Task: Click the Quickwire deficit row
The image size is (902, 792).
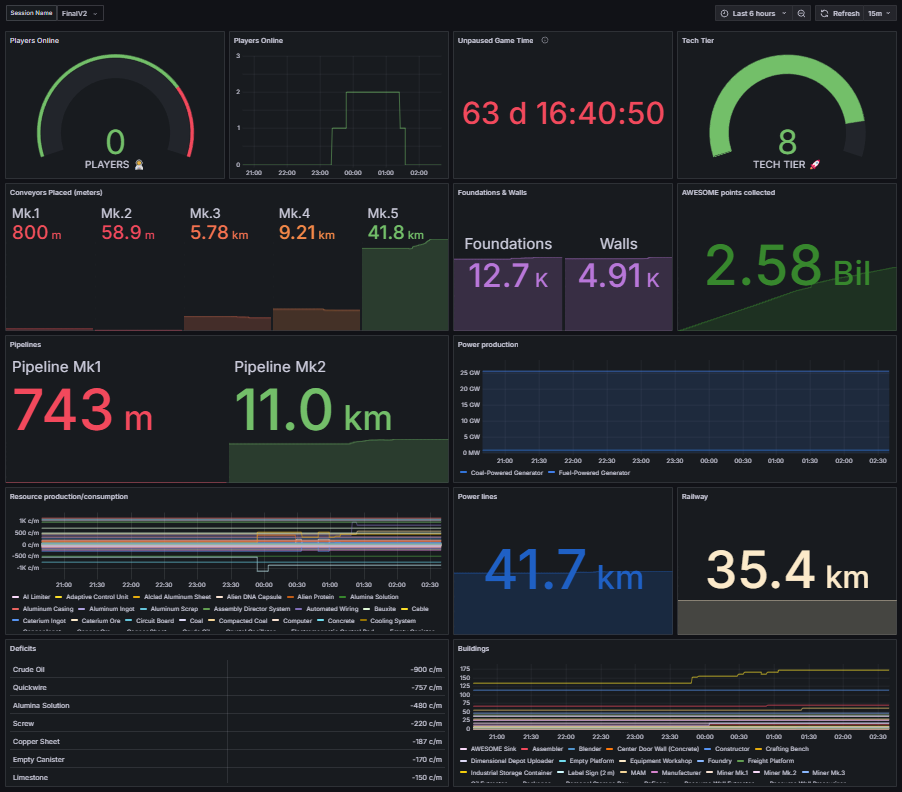Action: click(x=227, y=687)
